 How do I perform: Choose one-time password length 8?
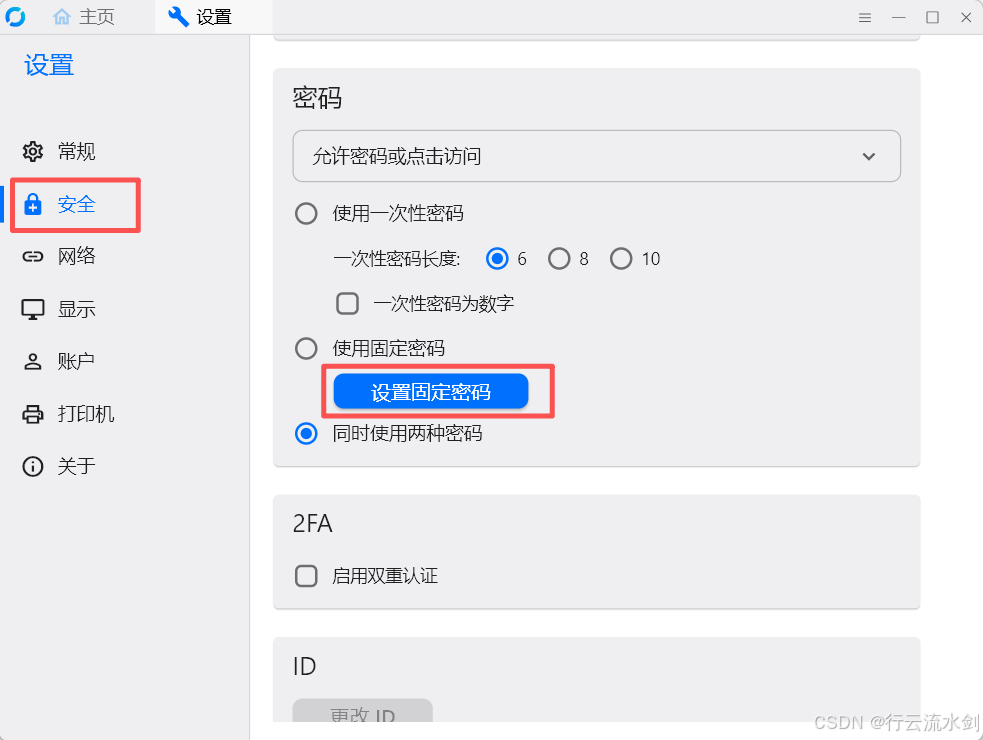[x=559, y=259]
